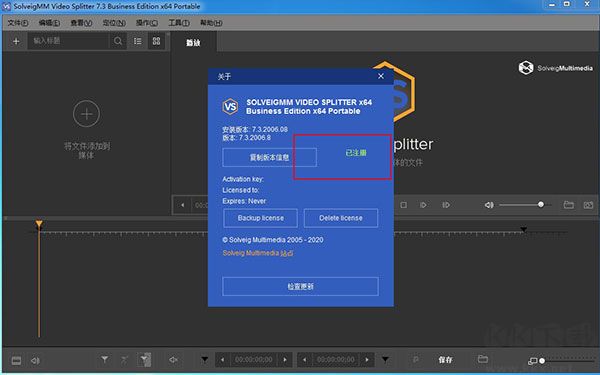Step back the first timecode field
Viewport: 600px width, 375px height.
(x=222, y=360)
